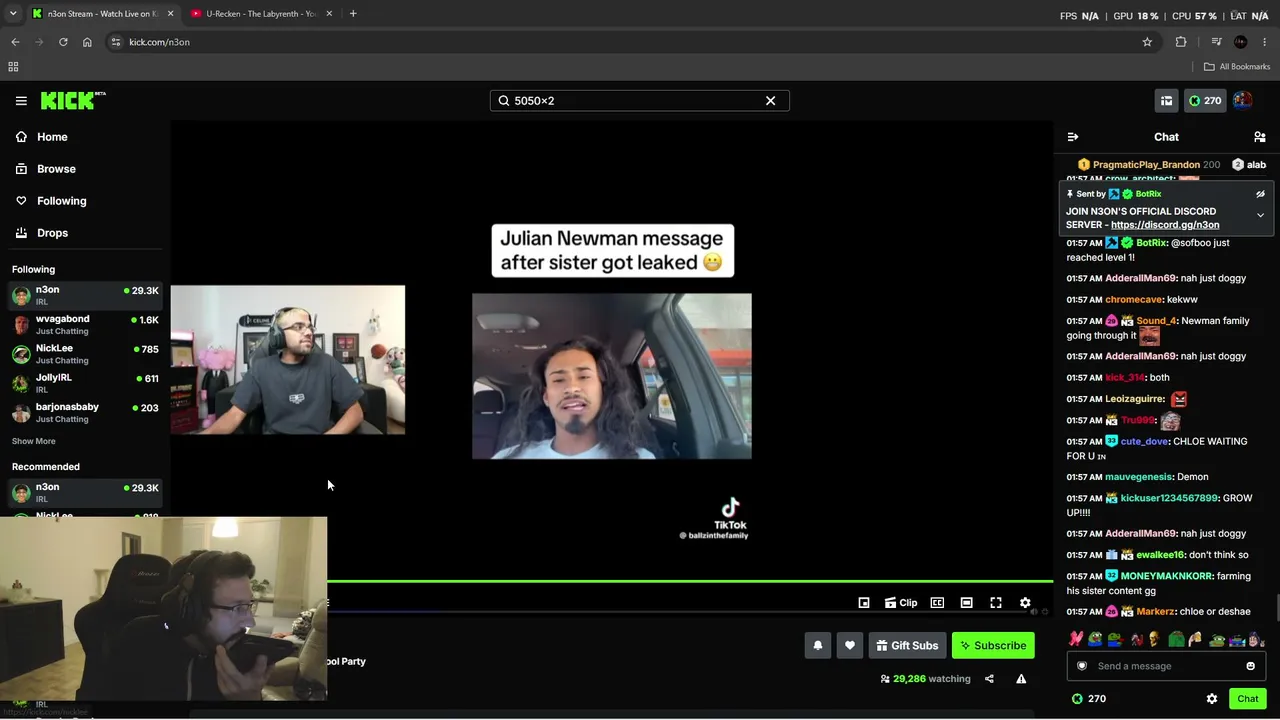1280x720 pixels.
Task: Click the username chromecave in chat
Action: coord(1134,300)
